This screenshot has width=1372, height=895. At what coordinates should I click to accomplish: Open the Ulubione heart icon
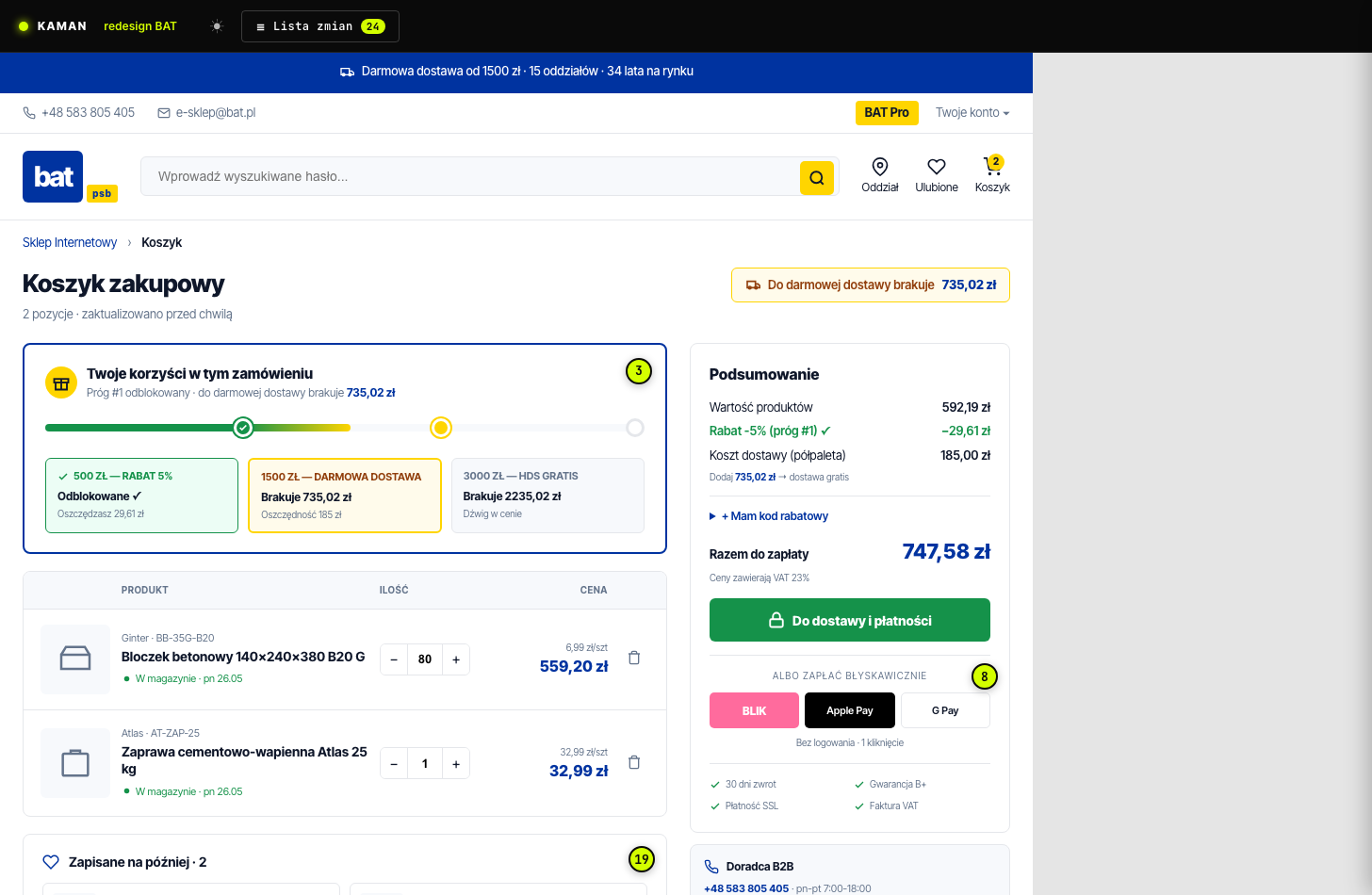click(x=937, y=167)
